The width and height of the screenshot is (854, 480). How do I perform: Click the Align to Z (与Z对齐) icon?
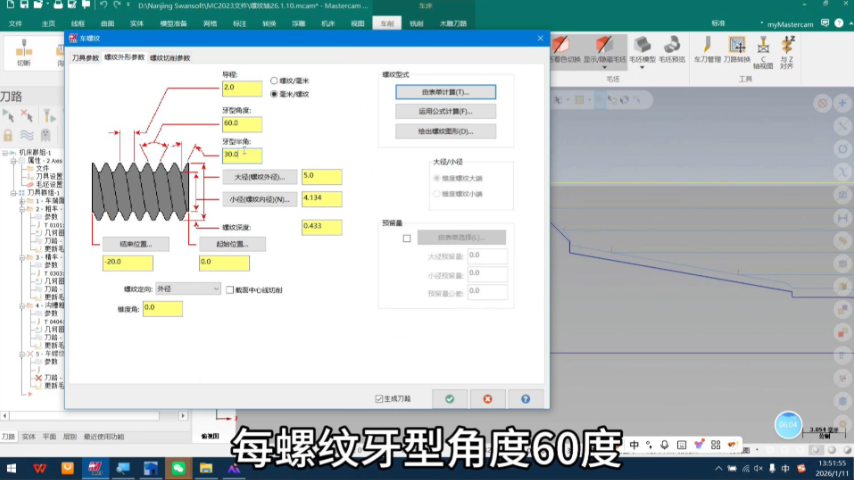tap(787, 46)
